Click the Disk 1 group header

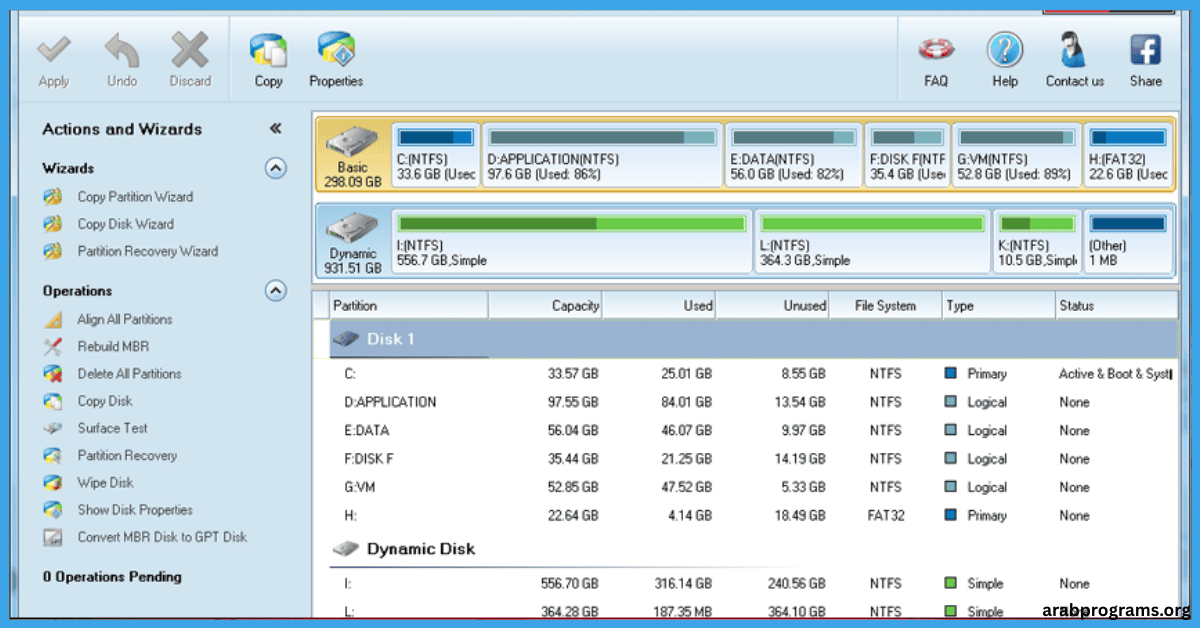pos(754,339)
